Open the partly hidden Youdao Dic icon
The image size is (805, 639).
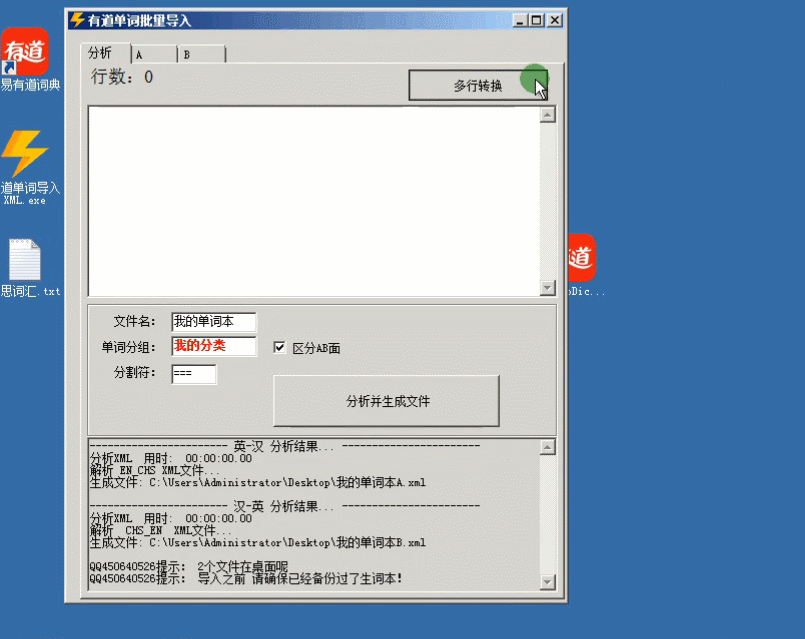pyautogui.click(x=583, y=265)
